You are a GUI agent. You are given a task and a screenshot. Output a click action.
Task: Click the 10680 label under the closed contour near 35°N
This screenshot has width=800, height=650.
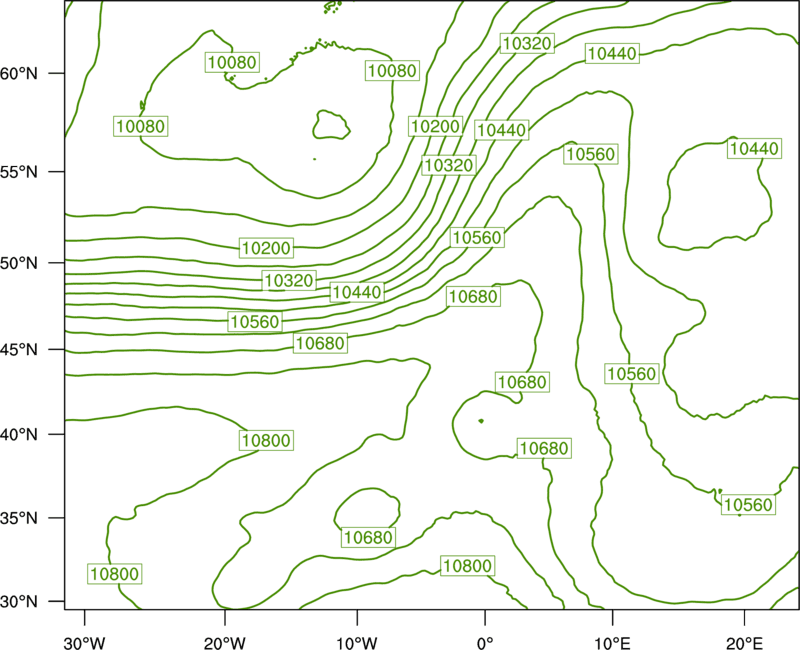368,537
